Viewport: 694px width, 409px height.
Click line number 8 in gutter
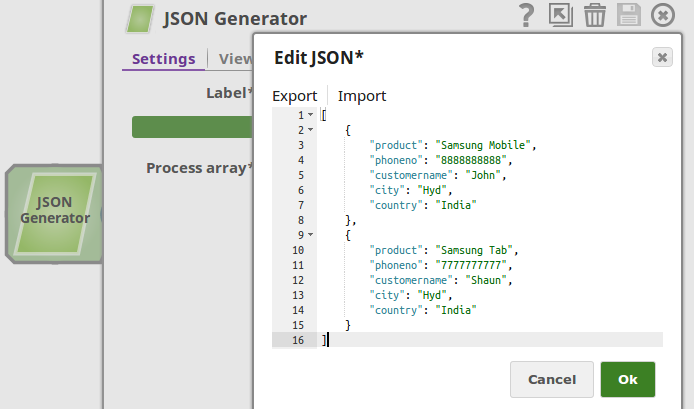pos(301,220)
